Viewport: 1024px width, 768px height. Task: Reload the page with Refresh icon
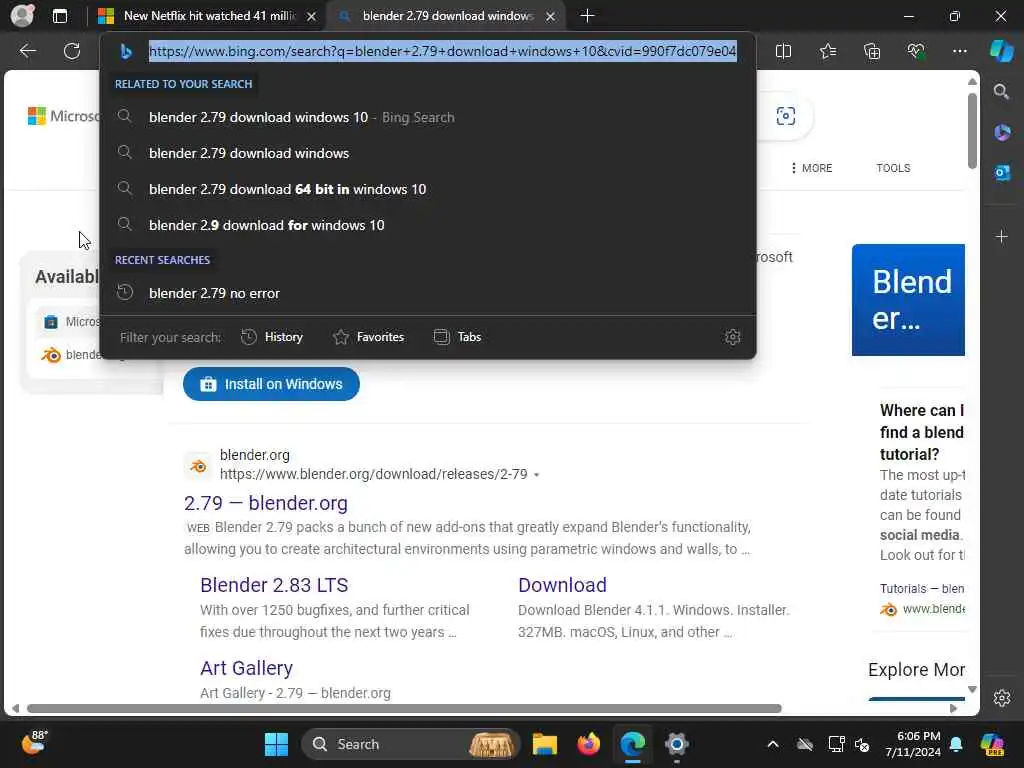(72, 51)
